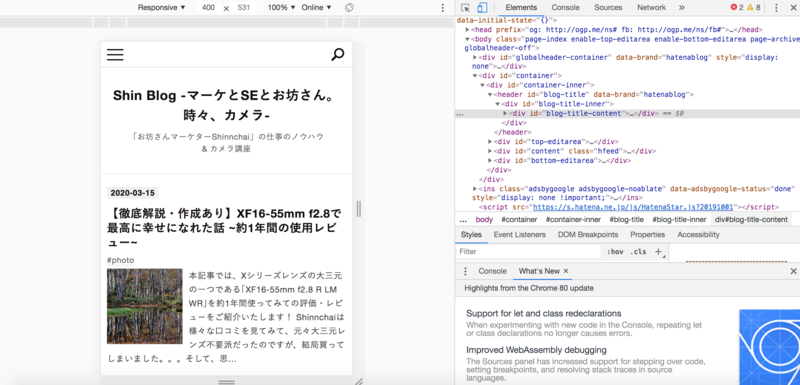Click Support for let and class redeclarations
The width and height of the screenshot is (800, 385).
tap(543, 313)
